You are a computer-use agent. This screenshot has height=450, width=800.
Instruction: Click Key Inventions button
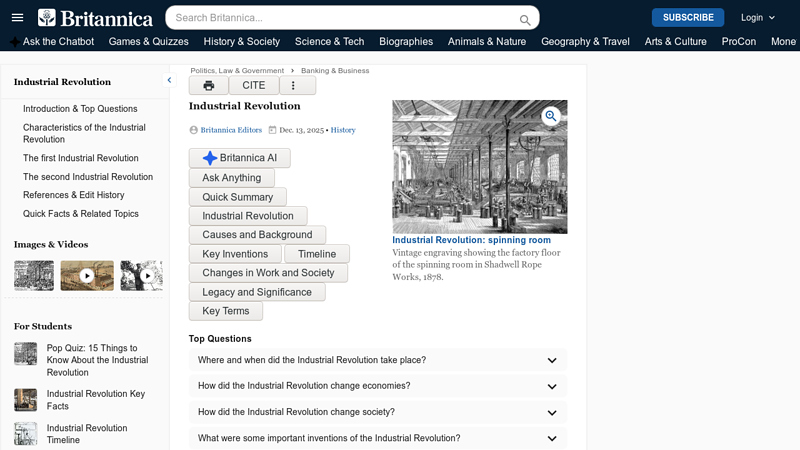coord(235,254)
